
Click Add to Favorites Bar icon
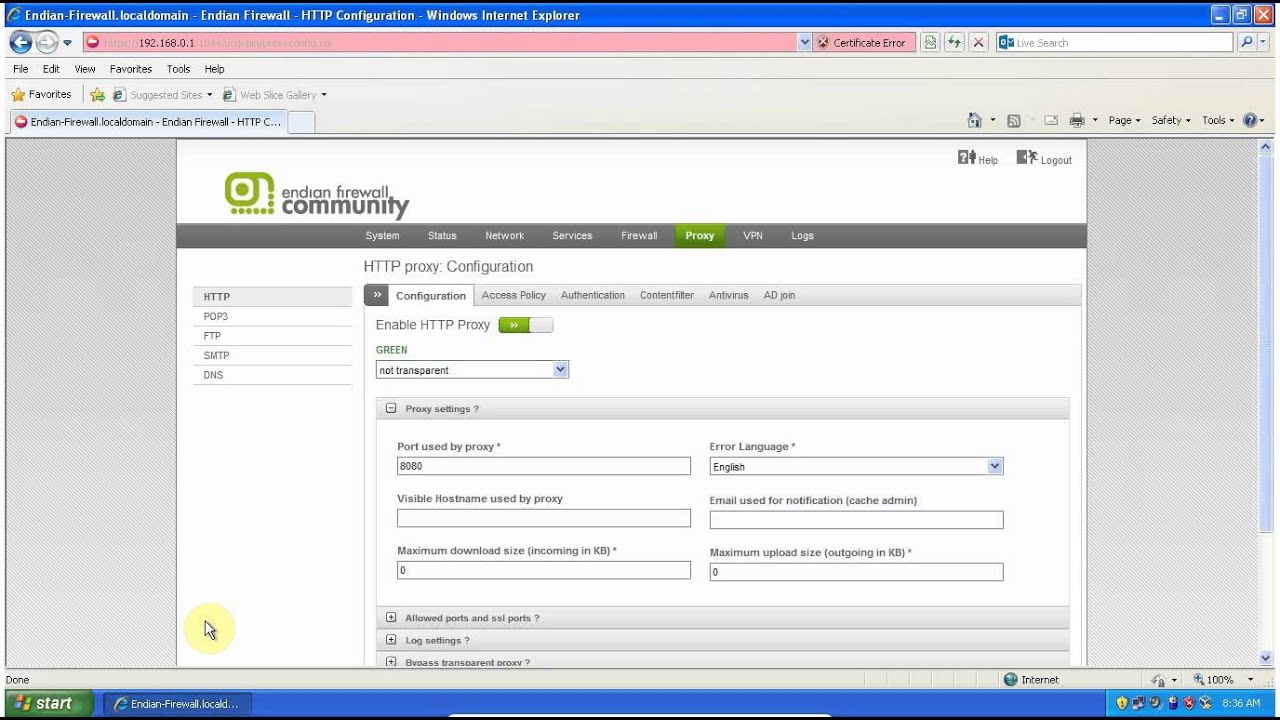pyautogui.click(x=97, y=95)
